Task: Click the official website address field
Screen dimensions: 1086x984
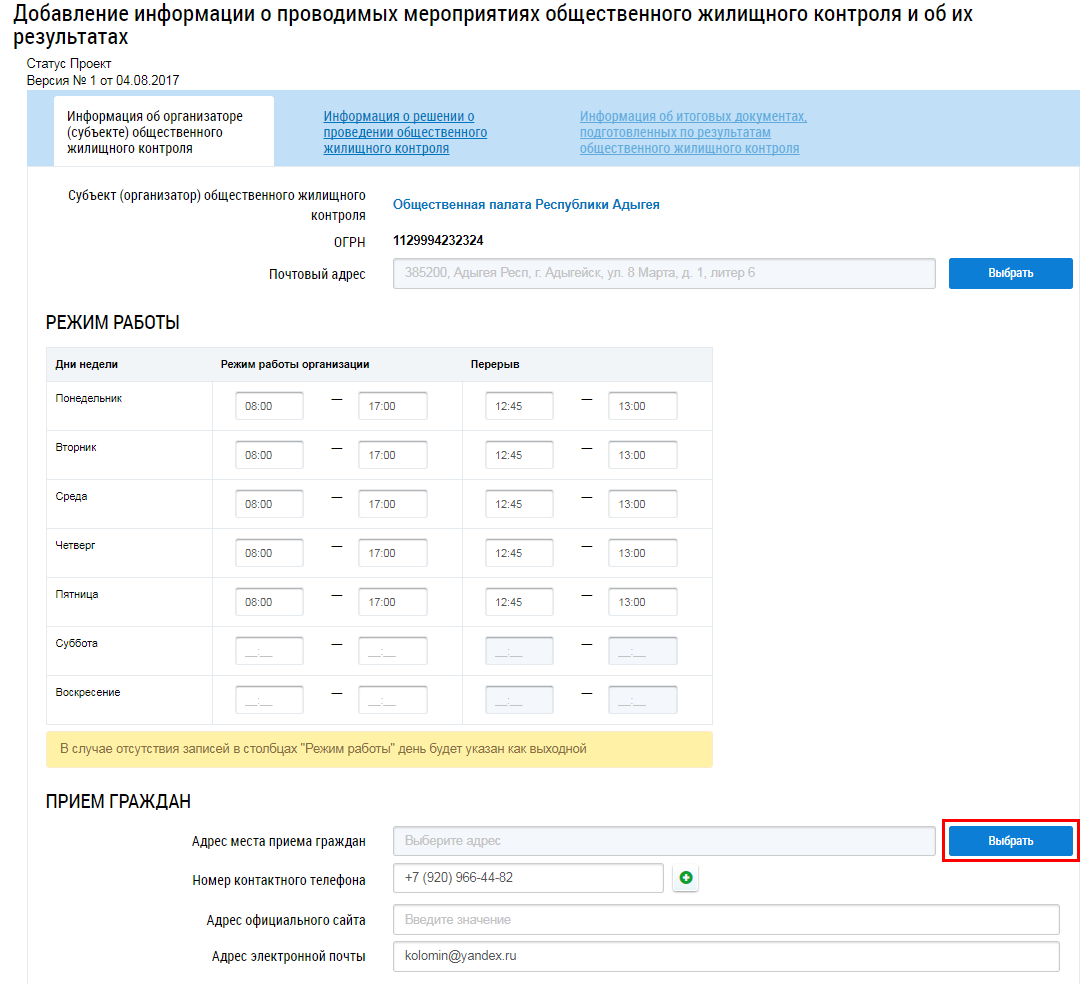Action: (725, 919)
